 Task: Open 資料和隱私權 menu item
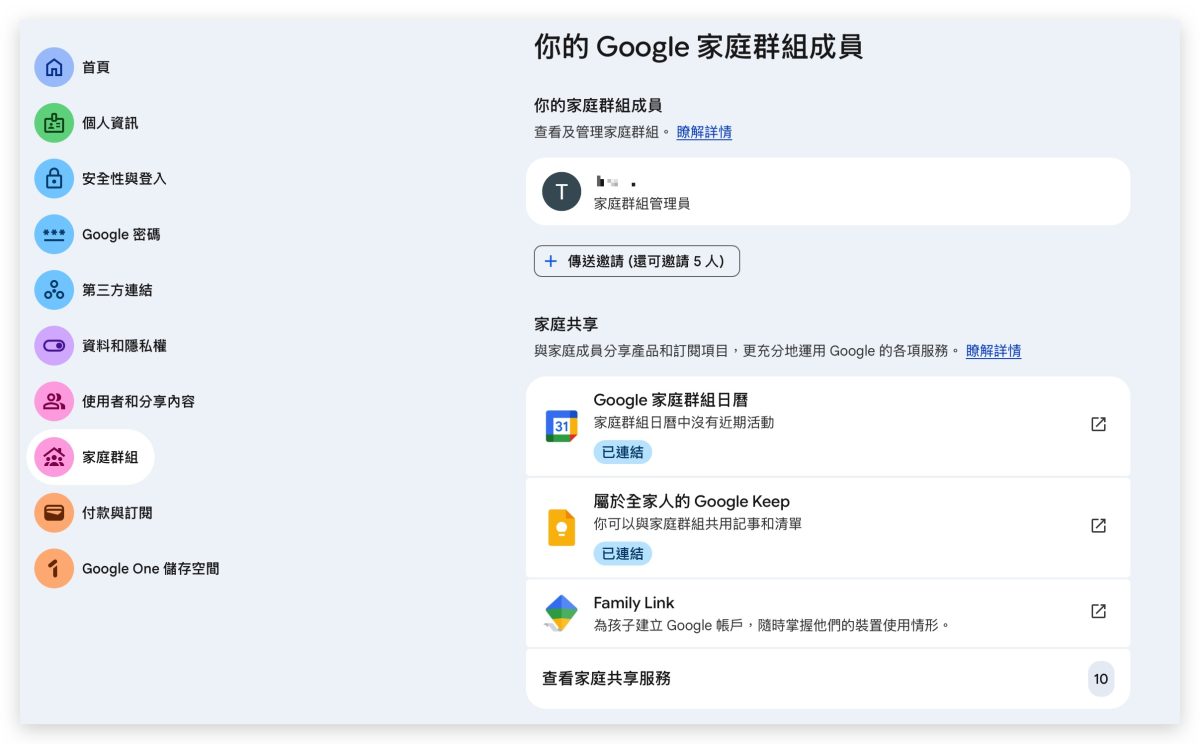pos(124,346)
